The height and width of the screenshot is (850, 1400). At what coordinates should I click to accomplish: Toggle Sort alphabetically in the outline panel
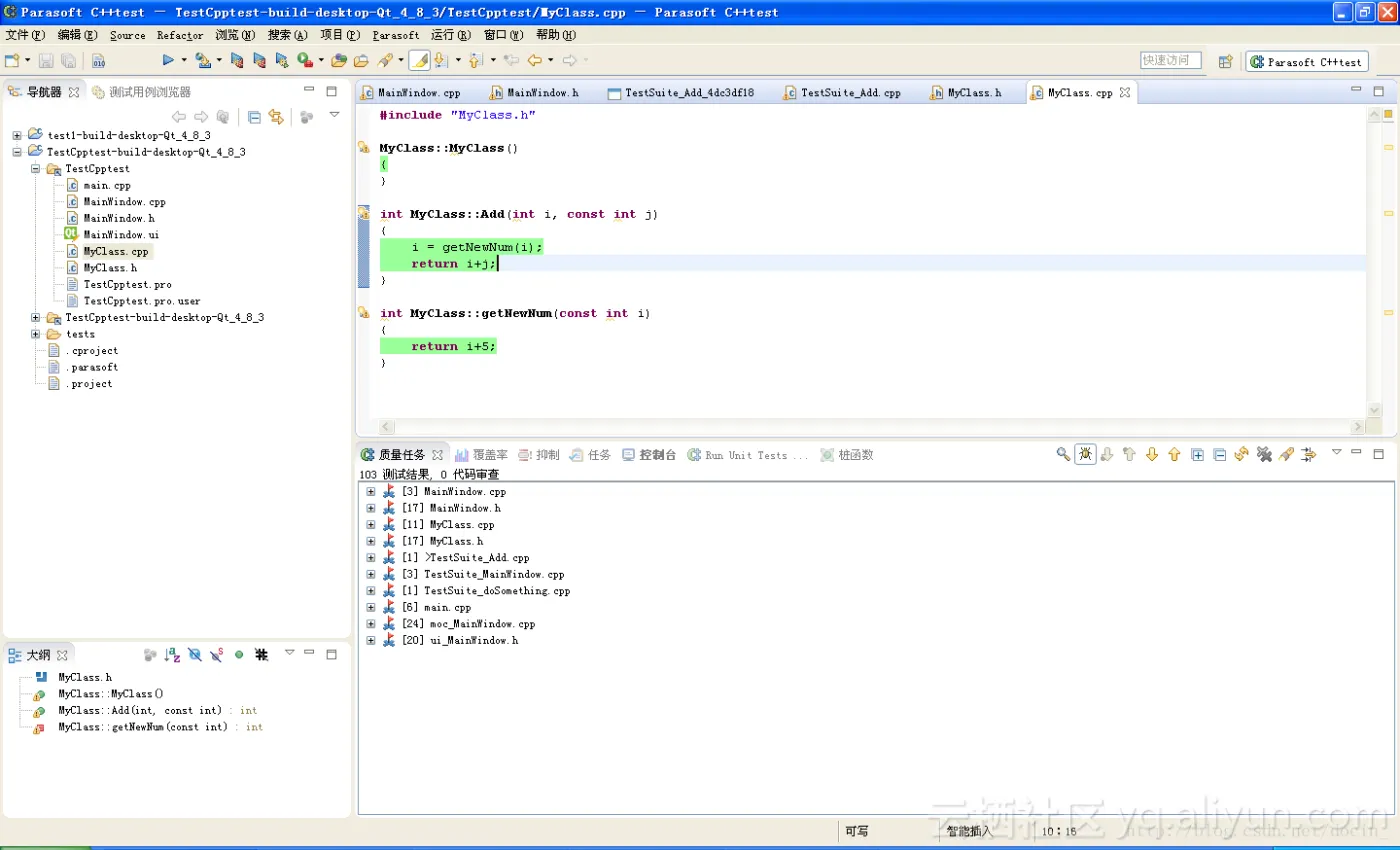point(172,654)
